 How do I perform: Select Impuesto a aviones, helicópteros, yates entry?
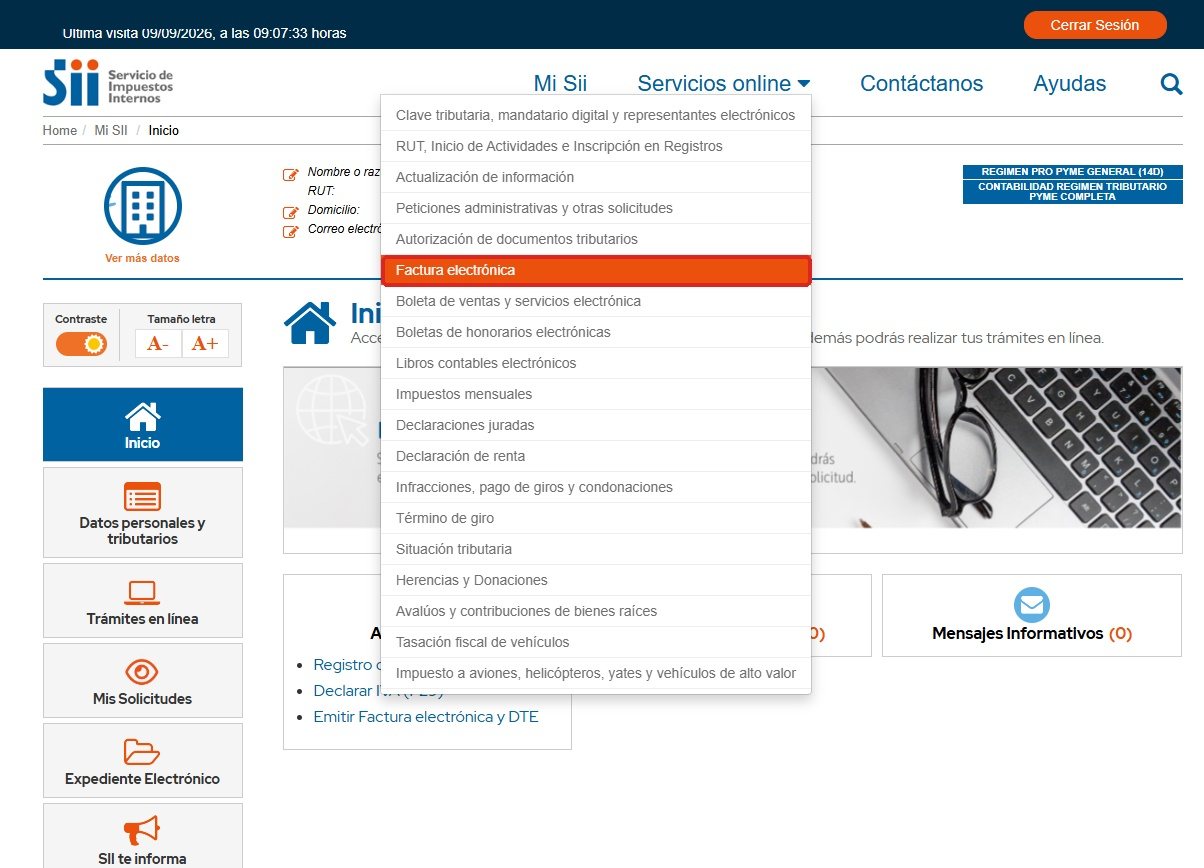[596, 673]
